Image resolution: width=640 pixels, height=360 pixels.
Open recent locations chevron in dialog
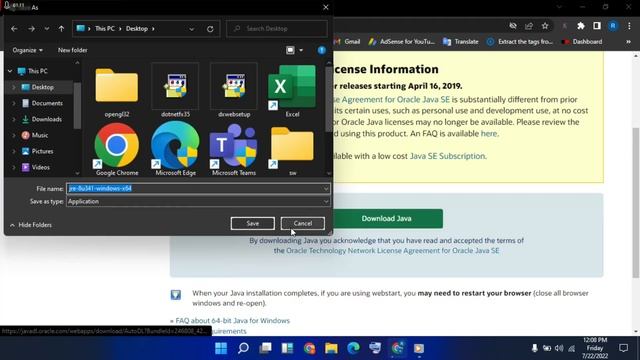47,29
